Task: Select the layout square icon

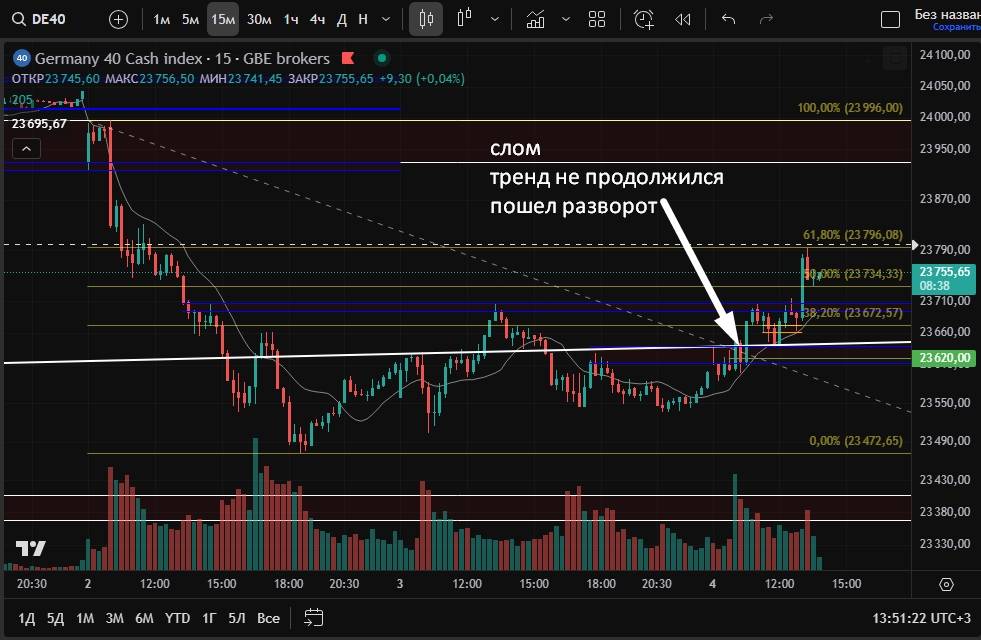Action: click(x=889, y=19)
